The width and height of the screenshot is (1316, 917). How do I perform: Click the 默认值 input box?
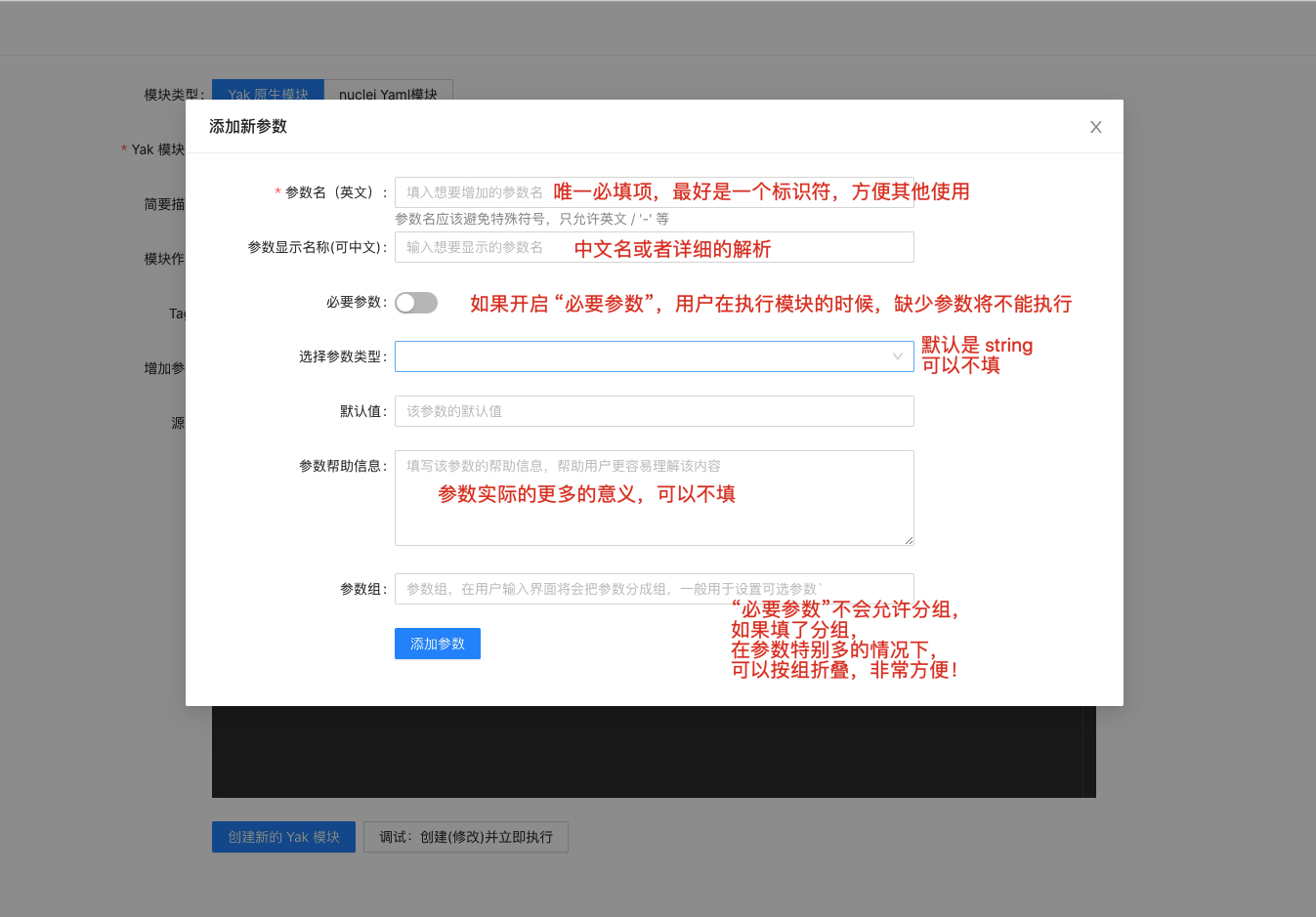(x=654, y=411)
